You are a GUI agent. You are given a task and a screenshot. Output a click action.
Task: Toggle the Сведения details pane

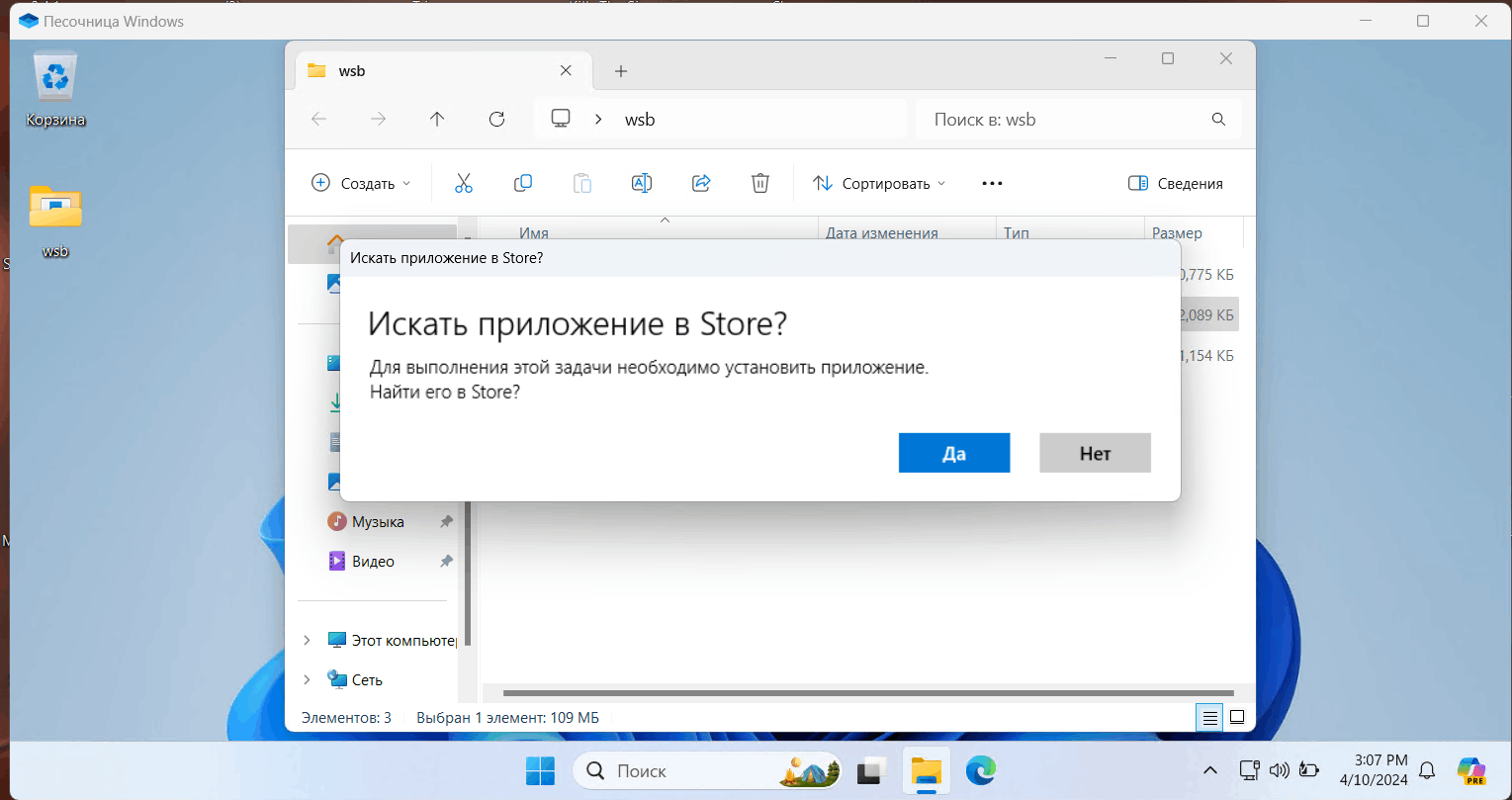click(1176, 183)
